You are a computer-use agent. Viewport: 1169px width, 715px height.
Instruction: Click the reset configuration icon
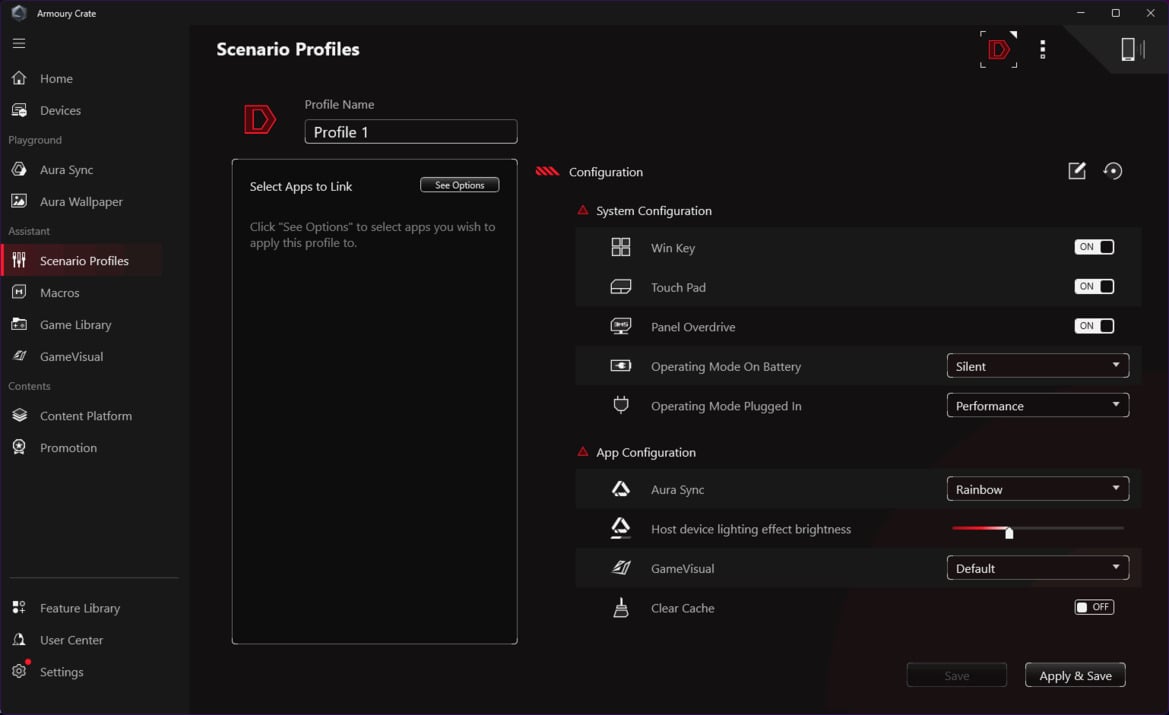pos(1112,171)
